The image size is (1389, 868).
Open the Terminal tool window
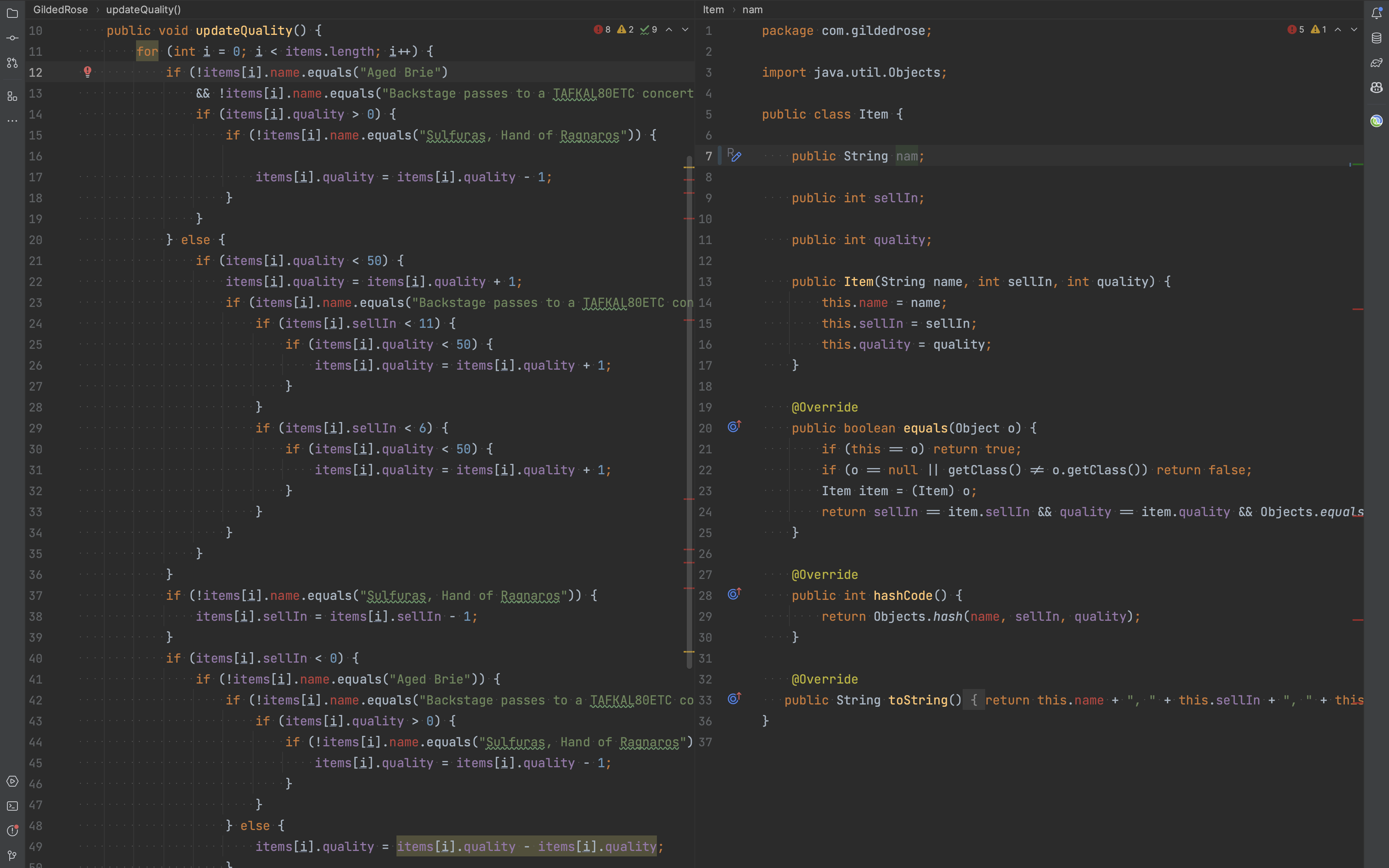(x=13, y=806)
